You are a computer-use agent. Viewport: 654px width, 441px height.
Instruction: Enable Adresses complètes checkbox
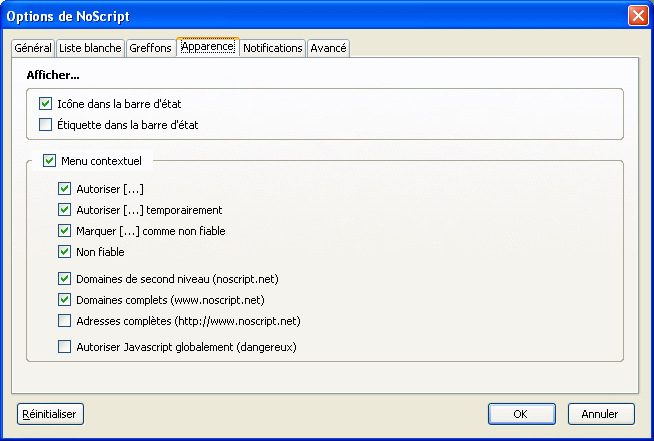[x=64, y=320]
